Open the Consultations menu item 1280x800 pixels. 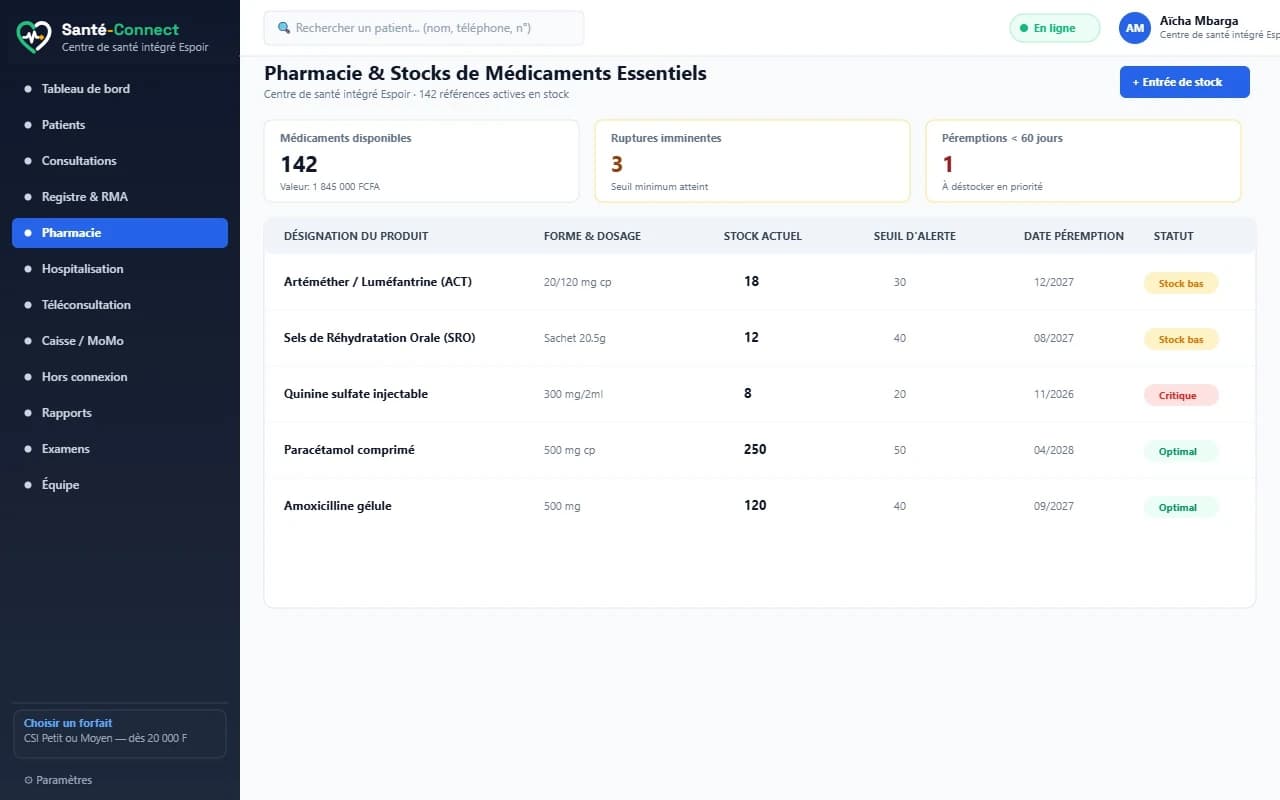120,161
